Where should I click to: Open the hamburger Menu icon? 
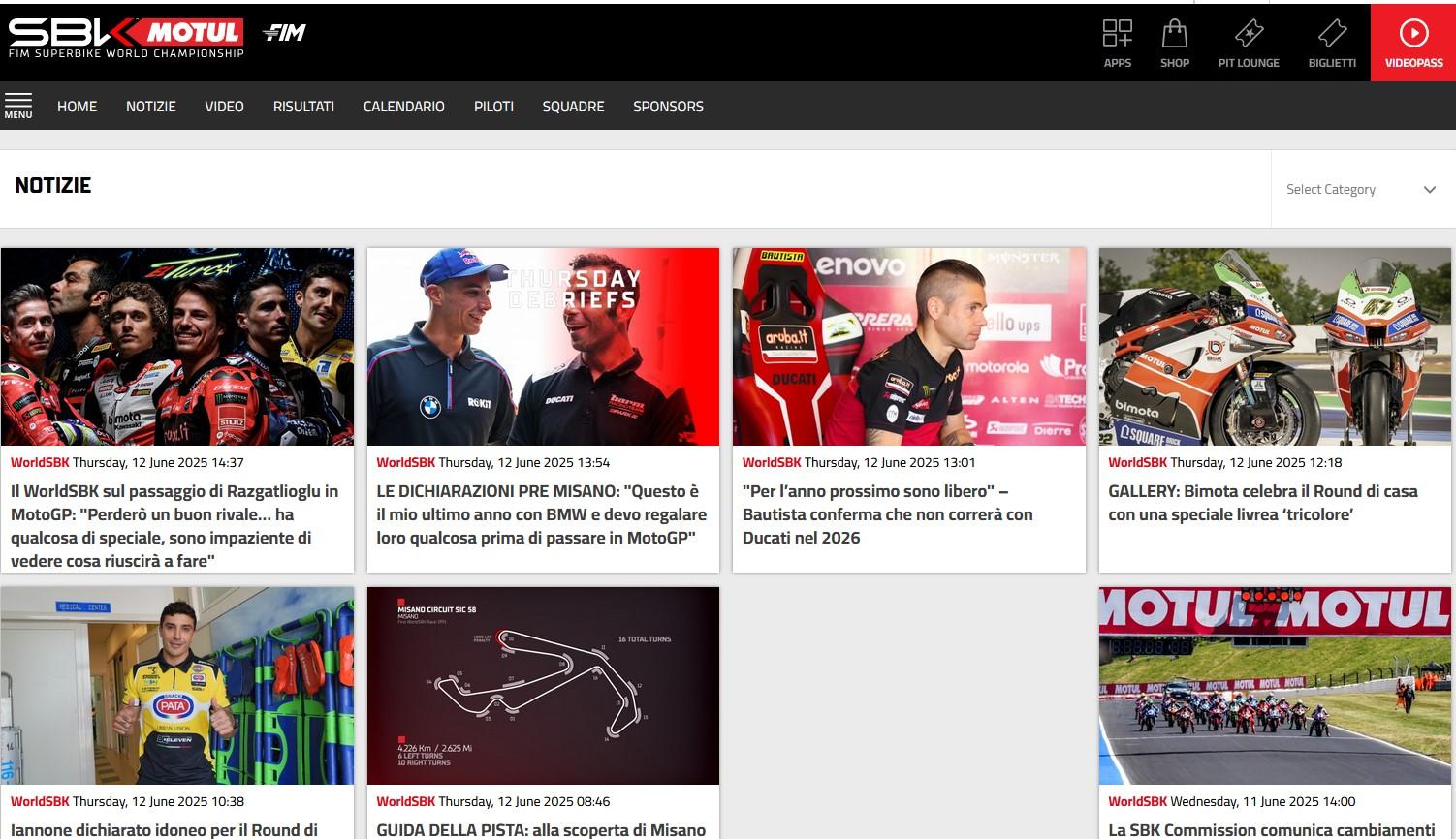(x=18, y=106)
